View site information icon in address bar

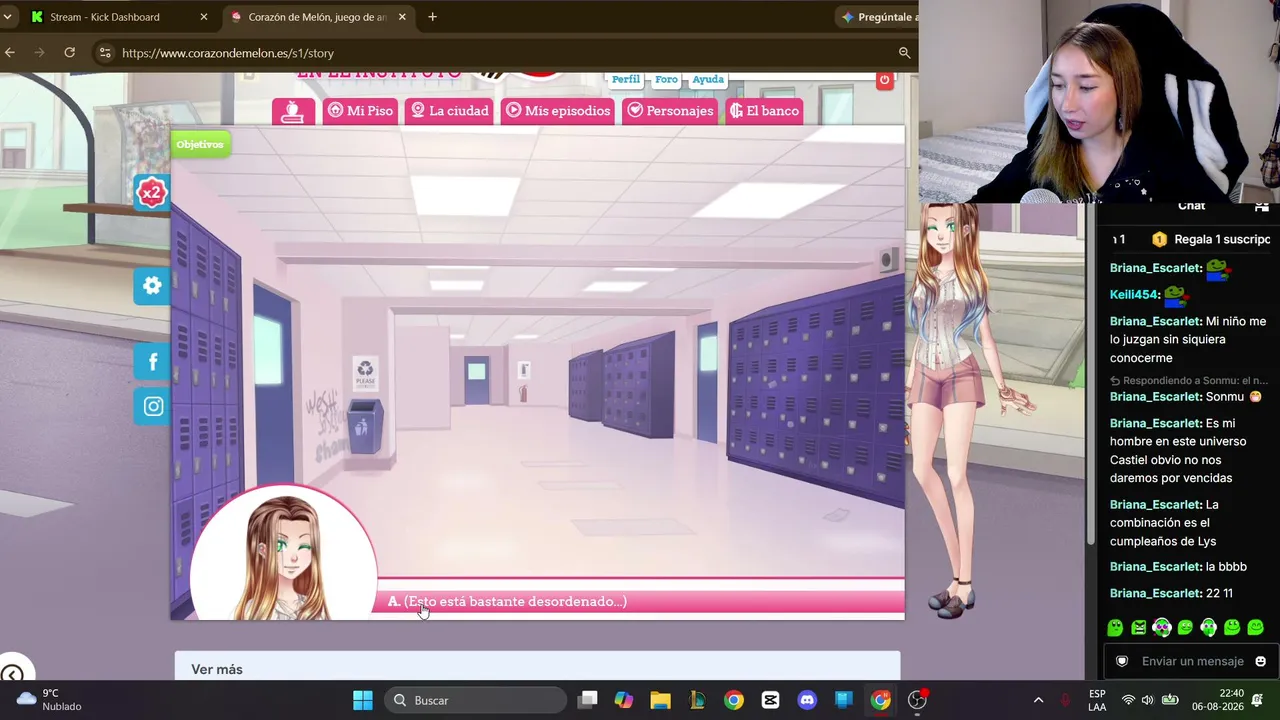tap(104, 53)
